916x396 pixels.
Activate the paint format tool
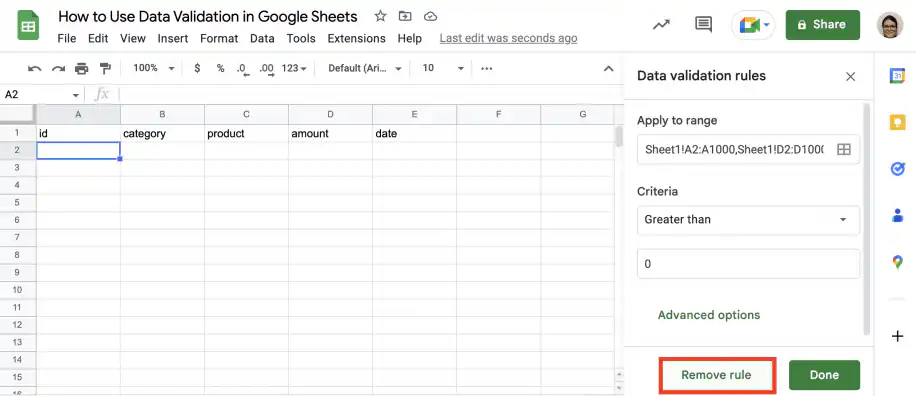pos(105,68)
